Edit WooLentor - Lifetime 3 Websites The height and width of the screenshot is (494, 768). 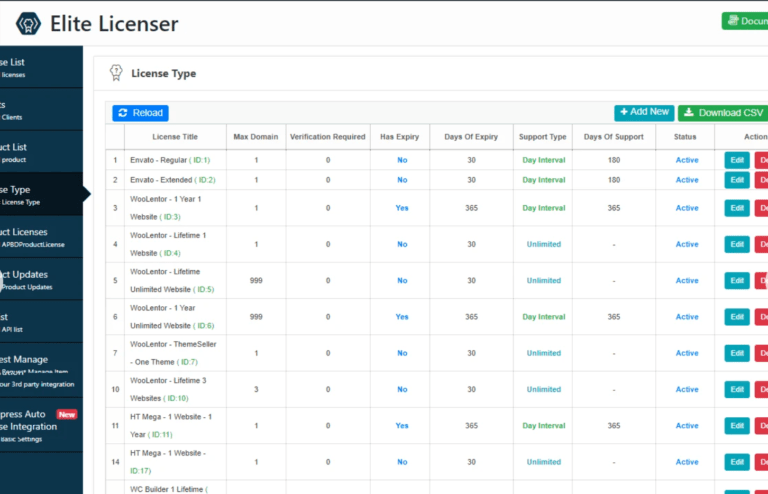(737, 389)
